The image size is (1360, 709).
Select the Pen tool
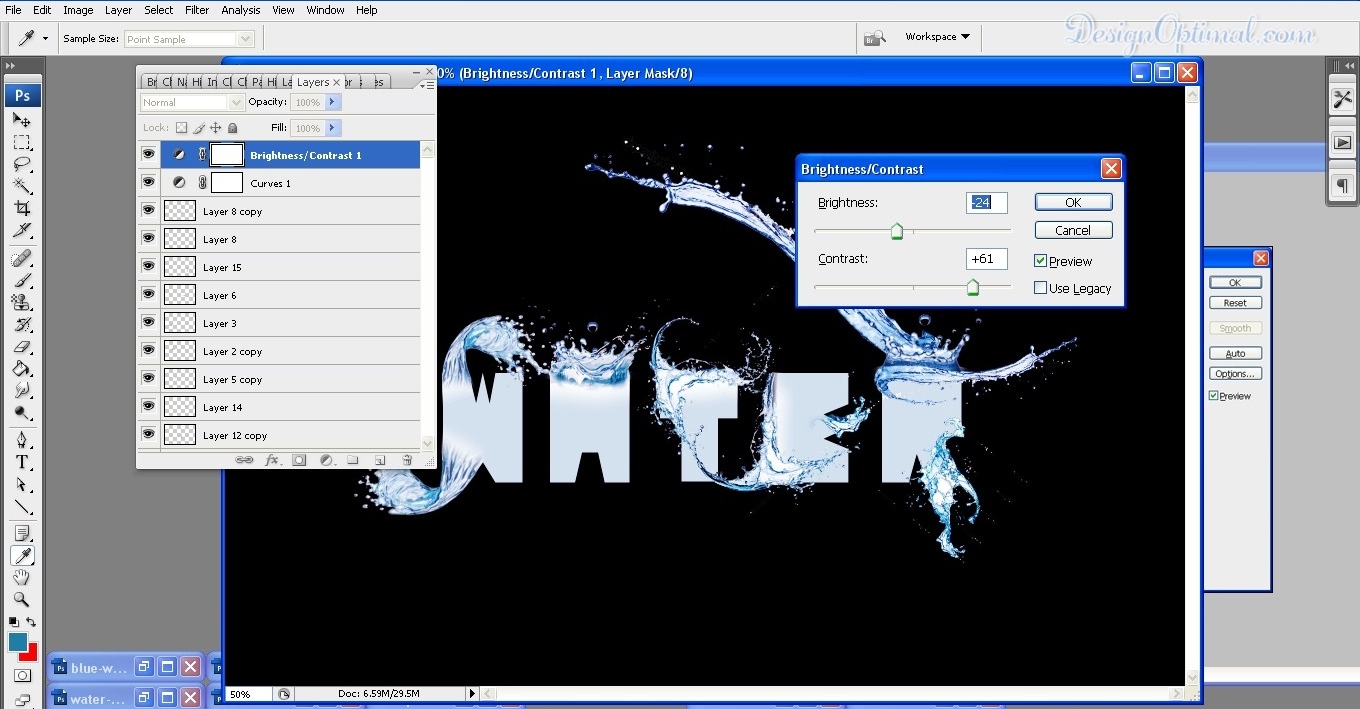click(x=22, y=440)
